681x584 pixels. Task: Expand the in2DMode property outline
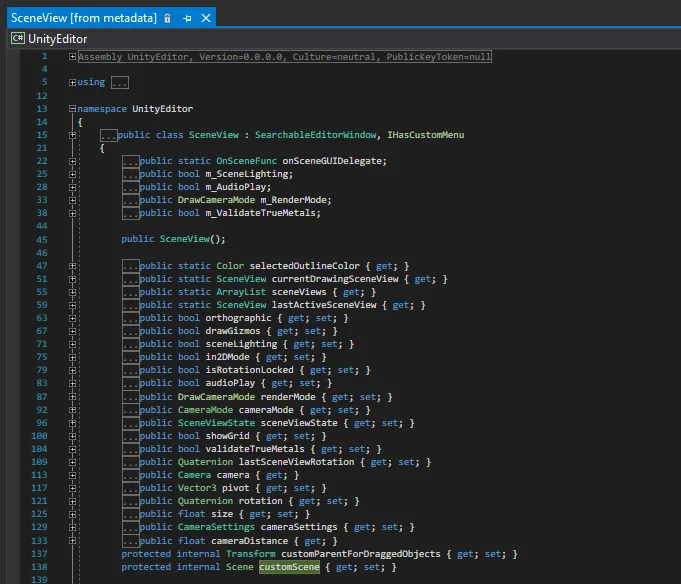point(73,357)
